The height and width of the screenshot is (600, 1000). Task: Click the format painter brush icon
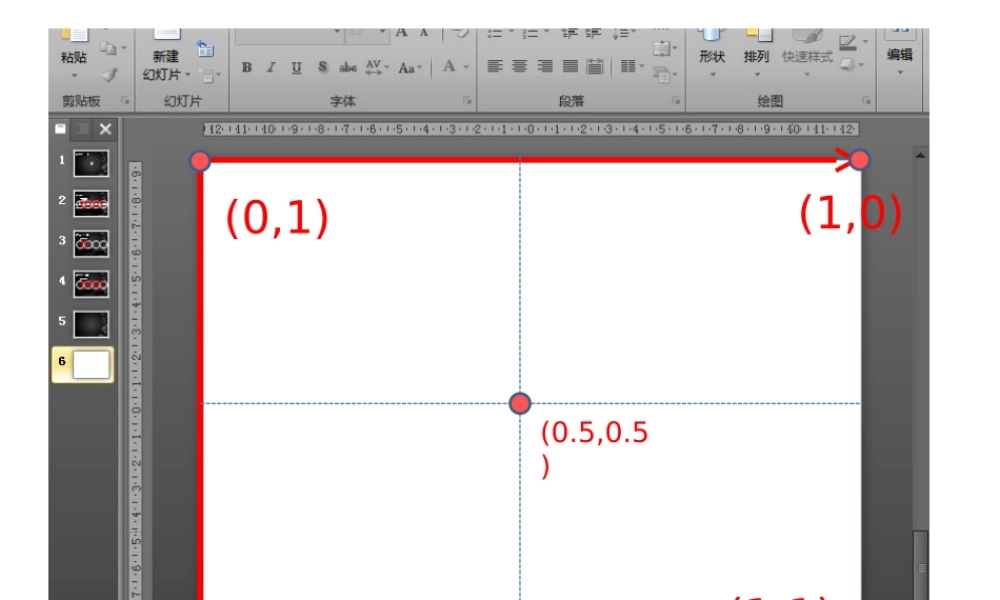pyautogui.click(x=110, y=74)
